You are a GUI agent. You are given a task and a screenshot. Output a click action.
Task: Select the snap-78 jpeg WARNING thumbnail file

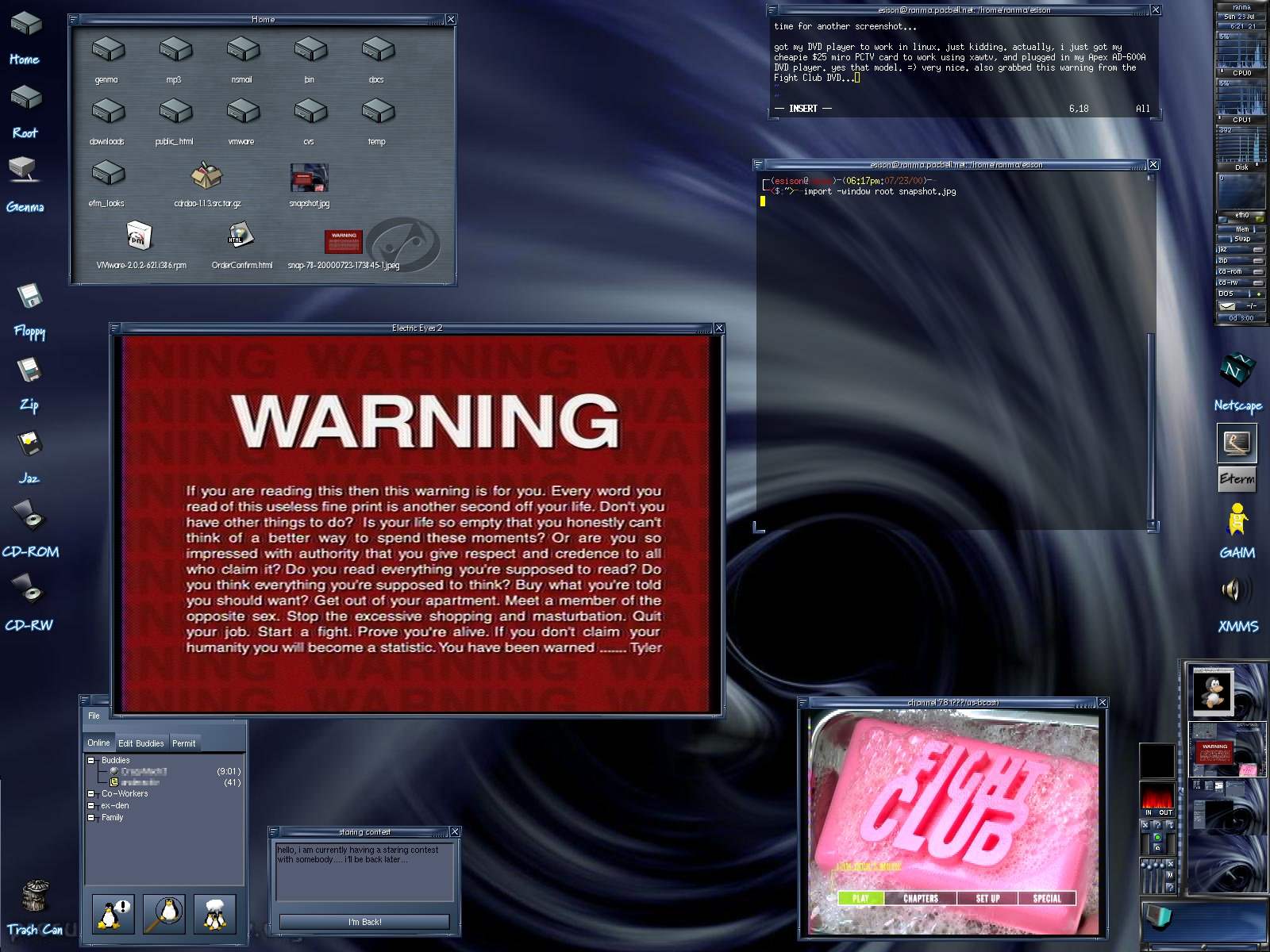click(344, 241)
